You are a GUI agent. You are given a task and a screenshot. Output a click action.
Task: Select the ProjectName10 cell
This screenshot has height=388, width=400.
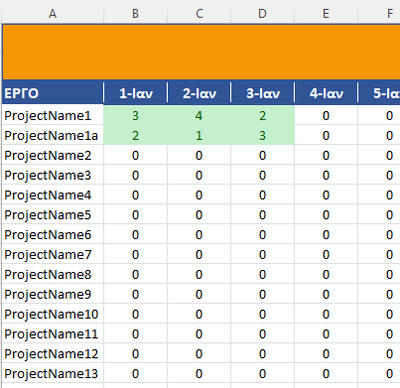53,314
